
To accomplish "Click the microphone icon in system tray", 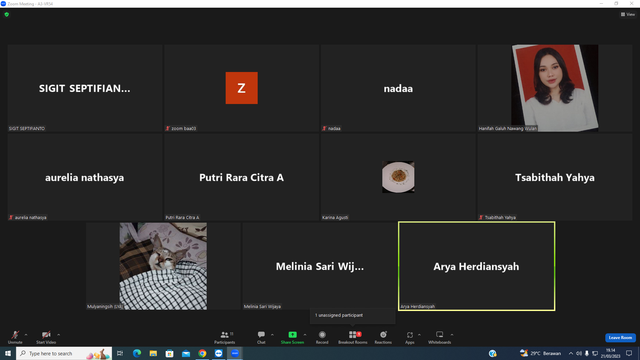I will (587, 353).
